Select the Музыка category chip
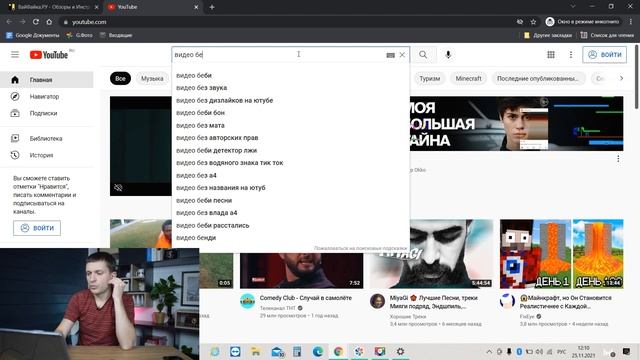 [x=152, y=78]
